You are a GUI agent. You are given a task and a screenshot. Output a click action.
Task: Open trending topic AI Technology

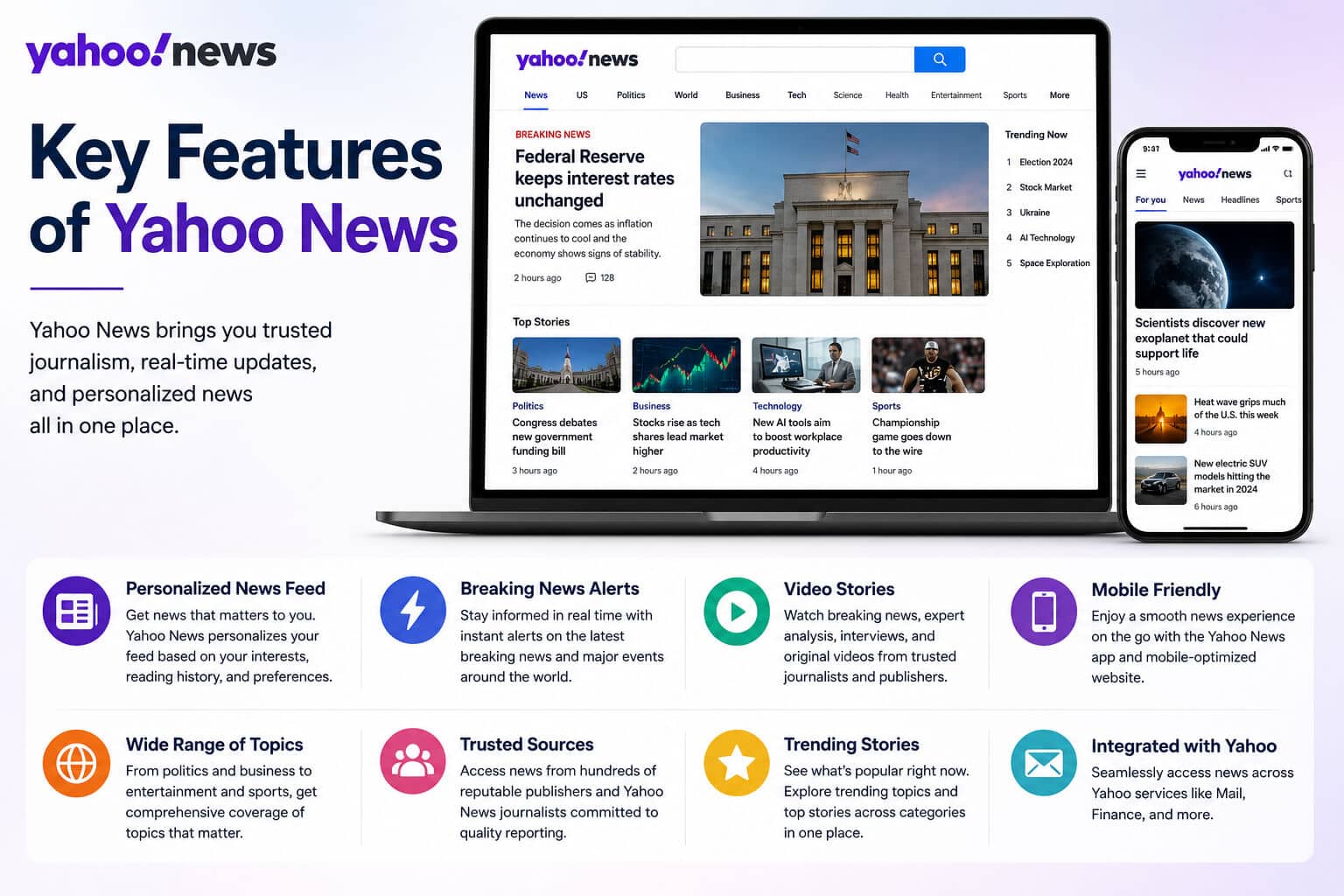1046,238
